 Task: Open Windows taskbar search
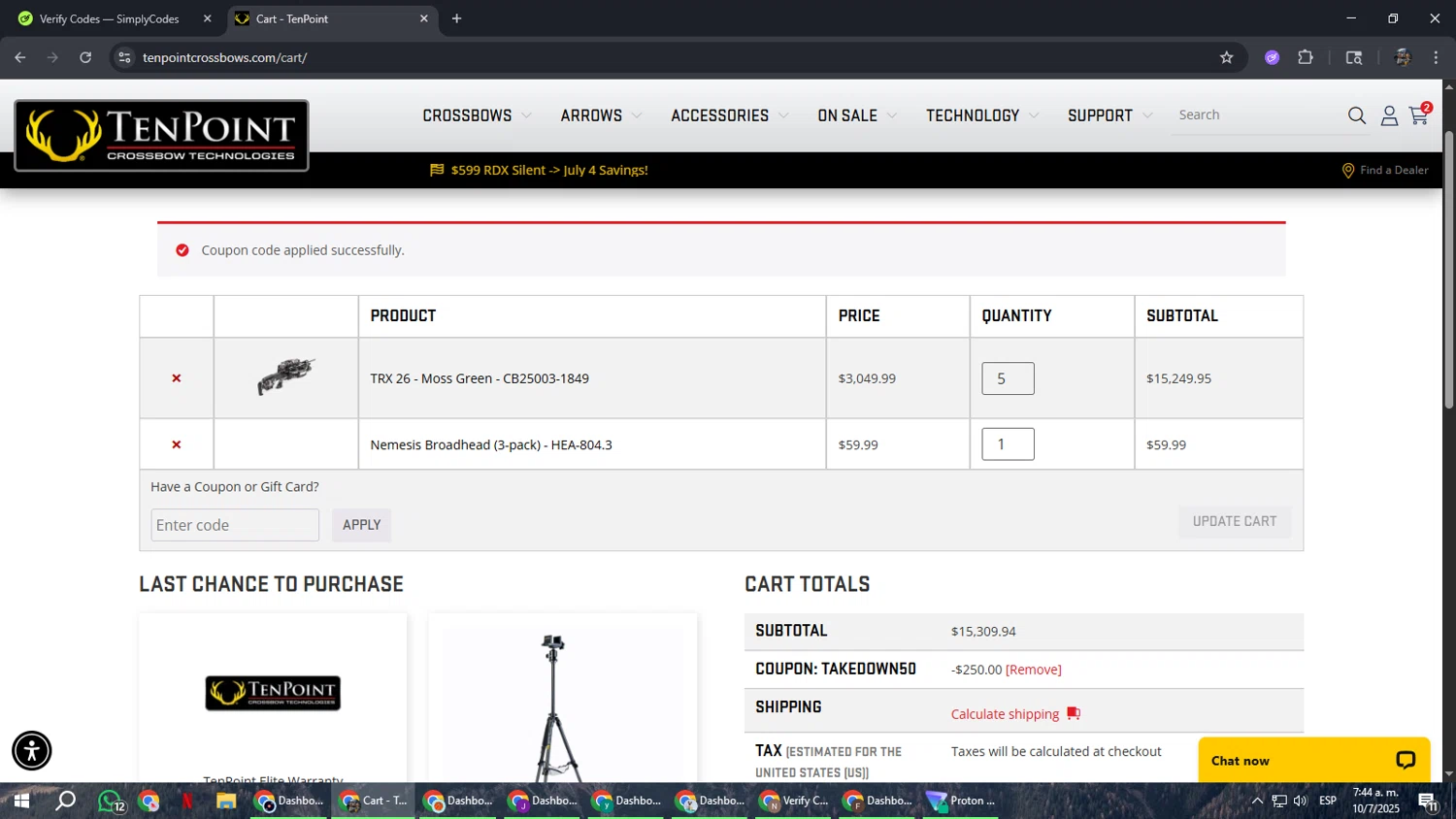coord(65,801)
